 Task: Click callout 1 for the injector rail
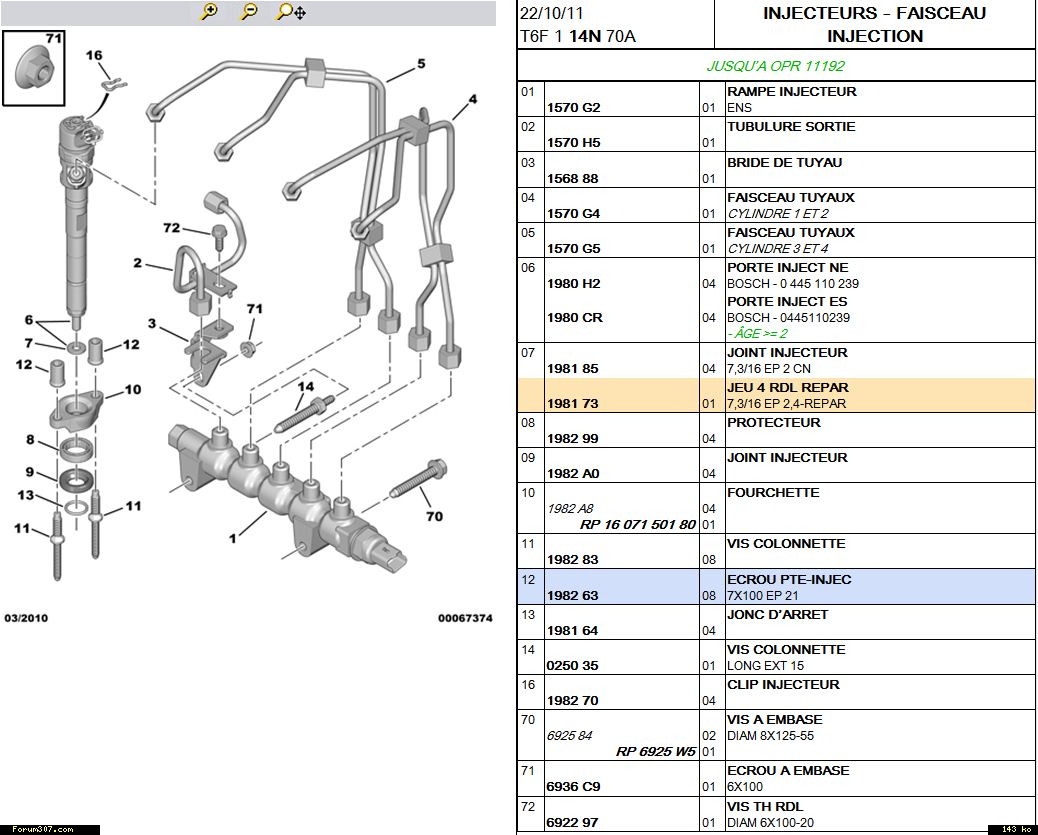(233, 539)
